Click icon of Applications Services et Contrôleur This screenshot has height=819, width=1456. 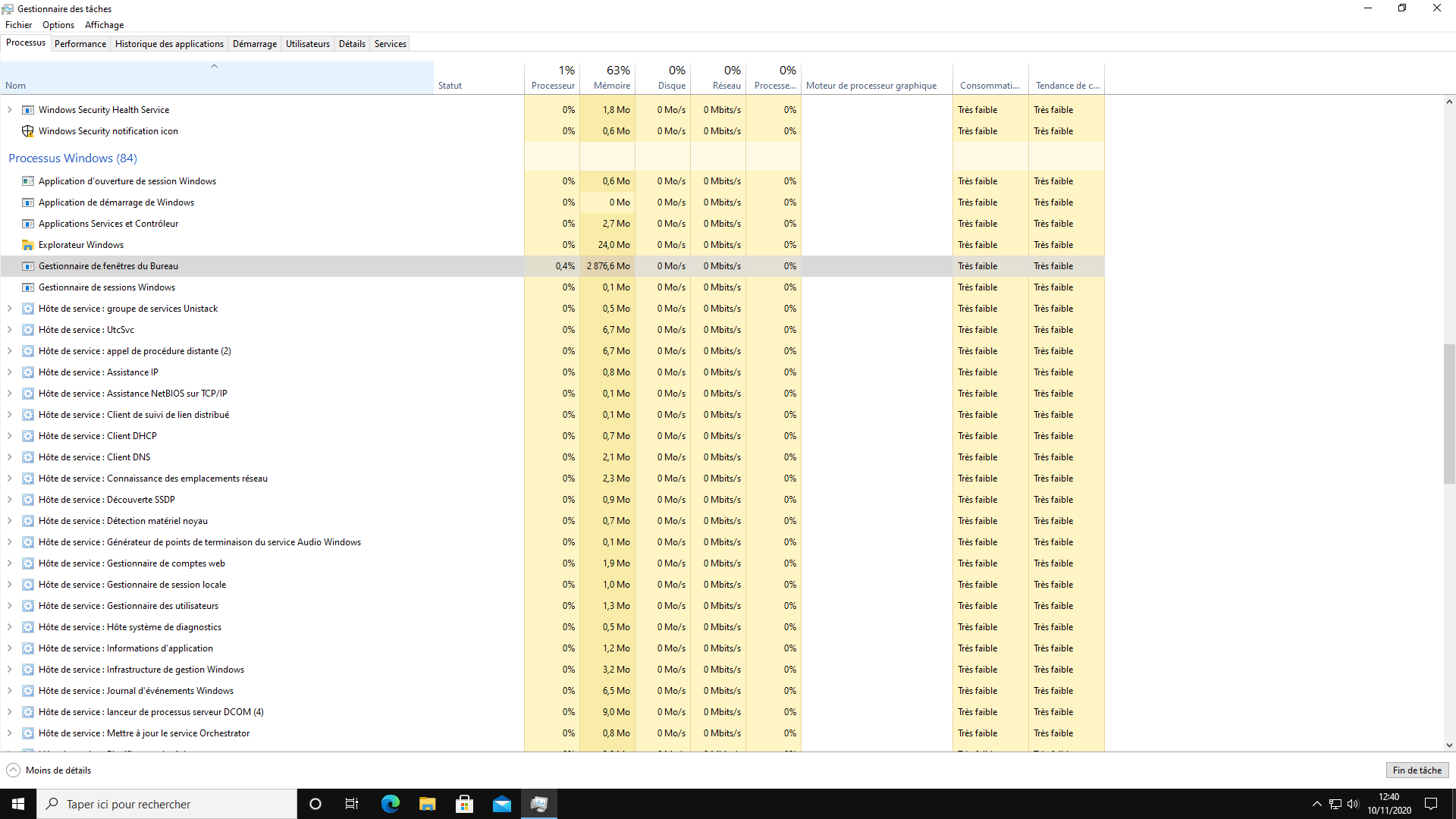tap(28, 224)
